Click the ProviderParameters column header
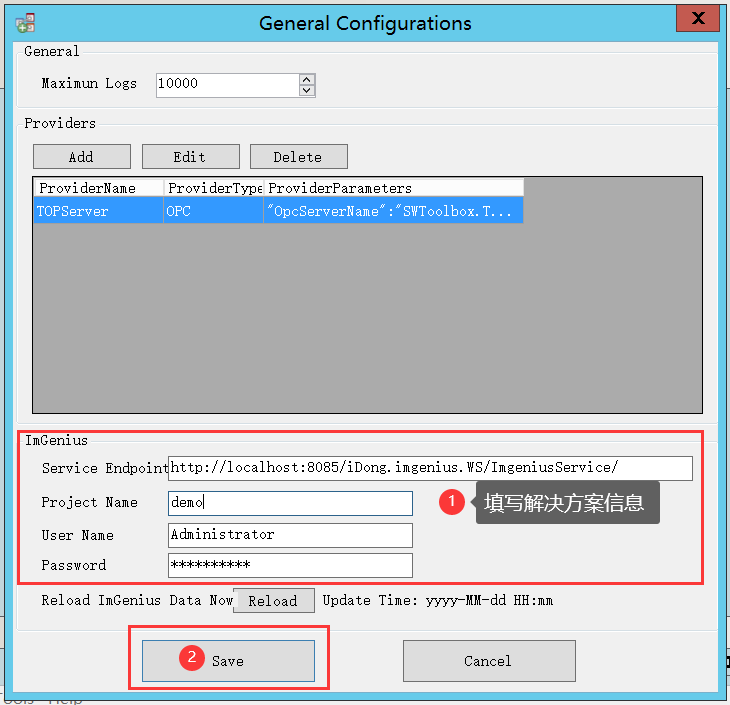 [392, 188]
